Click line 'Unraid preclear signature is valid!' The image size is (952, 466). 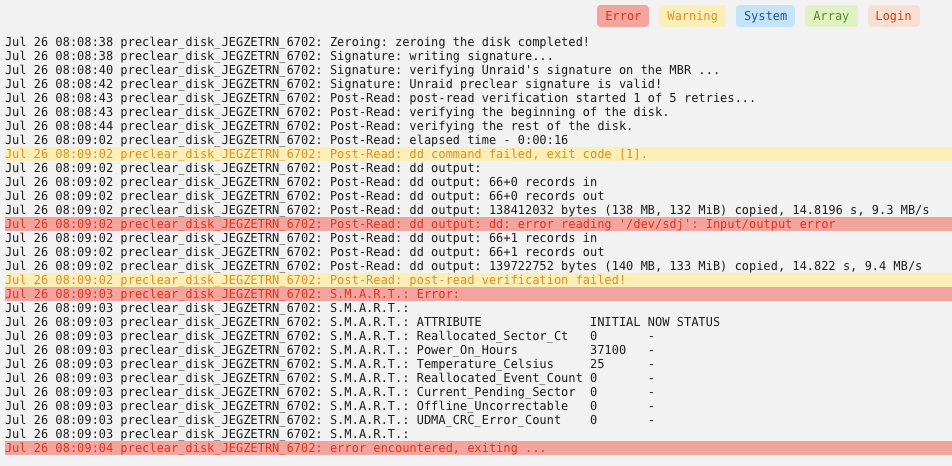(x=333, y=84)
